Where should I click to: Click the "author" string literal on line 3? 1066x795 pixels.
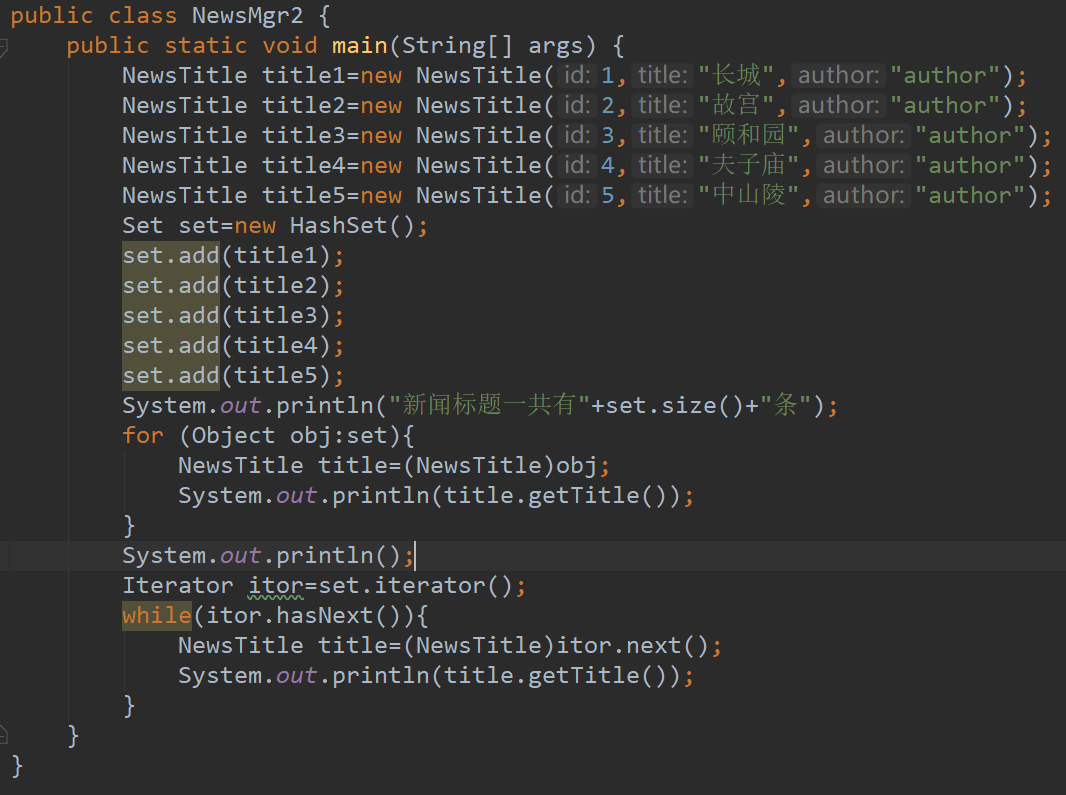click(970, 135)
